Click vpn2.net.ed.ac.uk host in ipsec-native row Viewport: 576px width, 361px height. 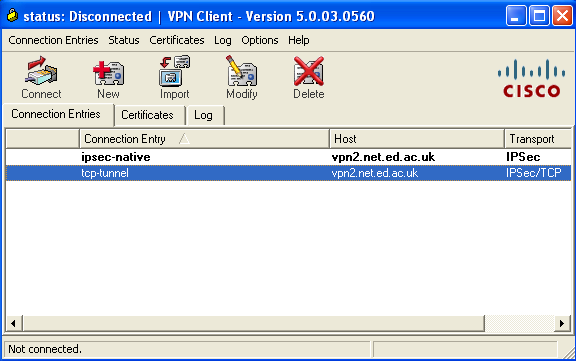[383, 157]
